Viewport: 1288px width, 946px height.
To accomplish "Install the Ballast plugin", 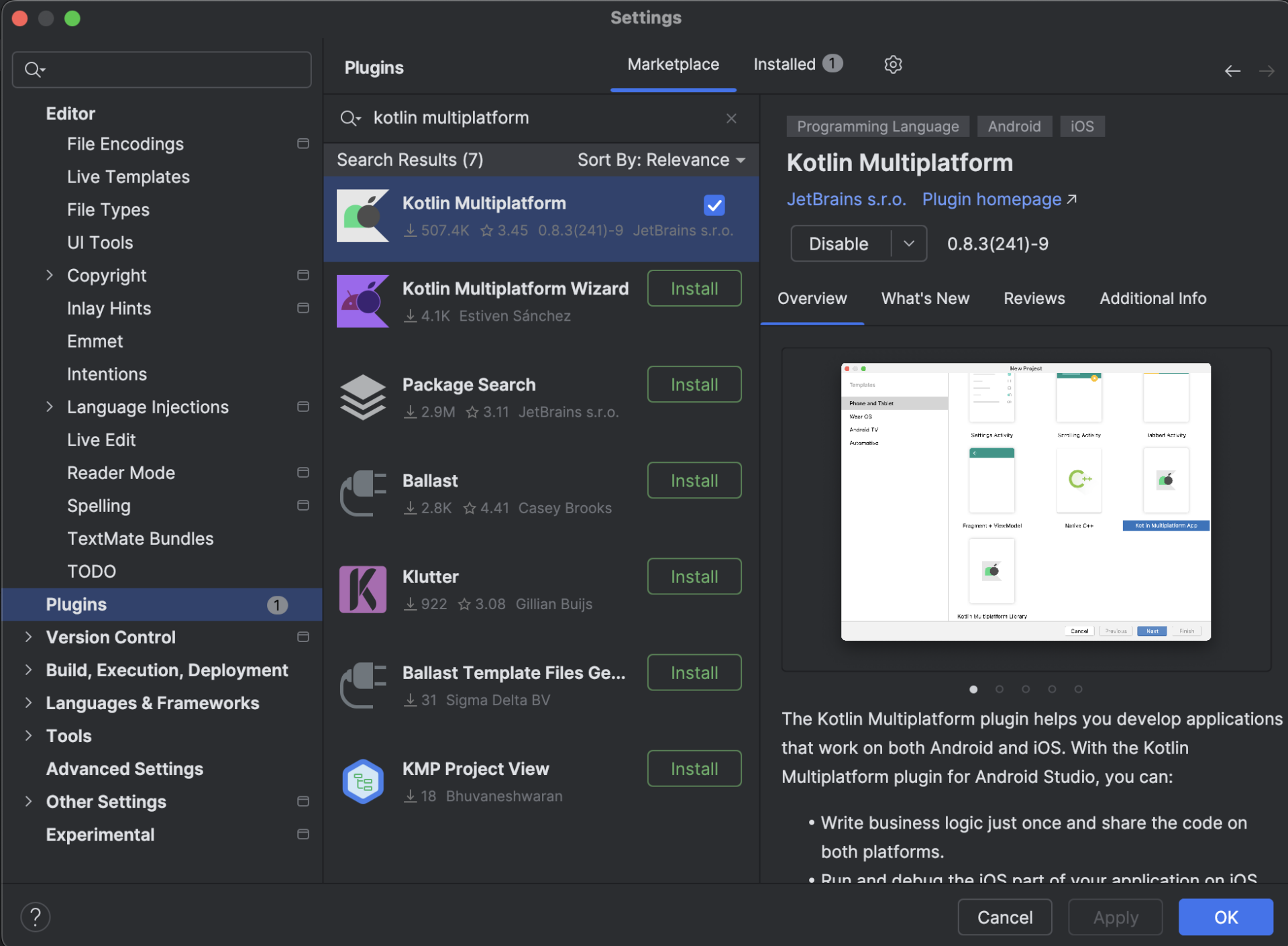I will coord(694,480).
